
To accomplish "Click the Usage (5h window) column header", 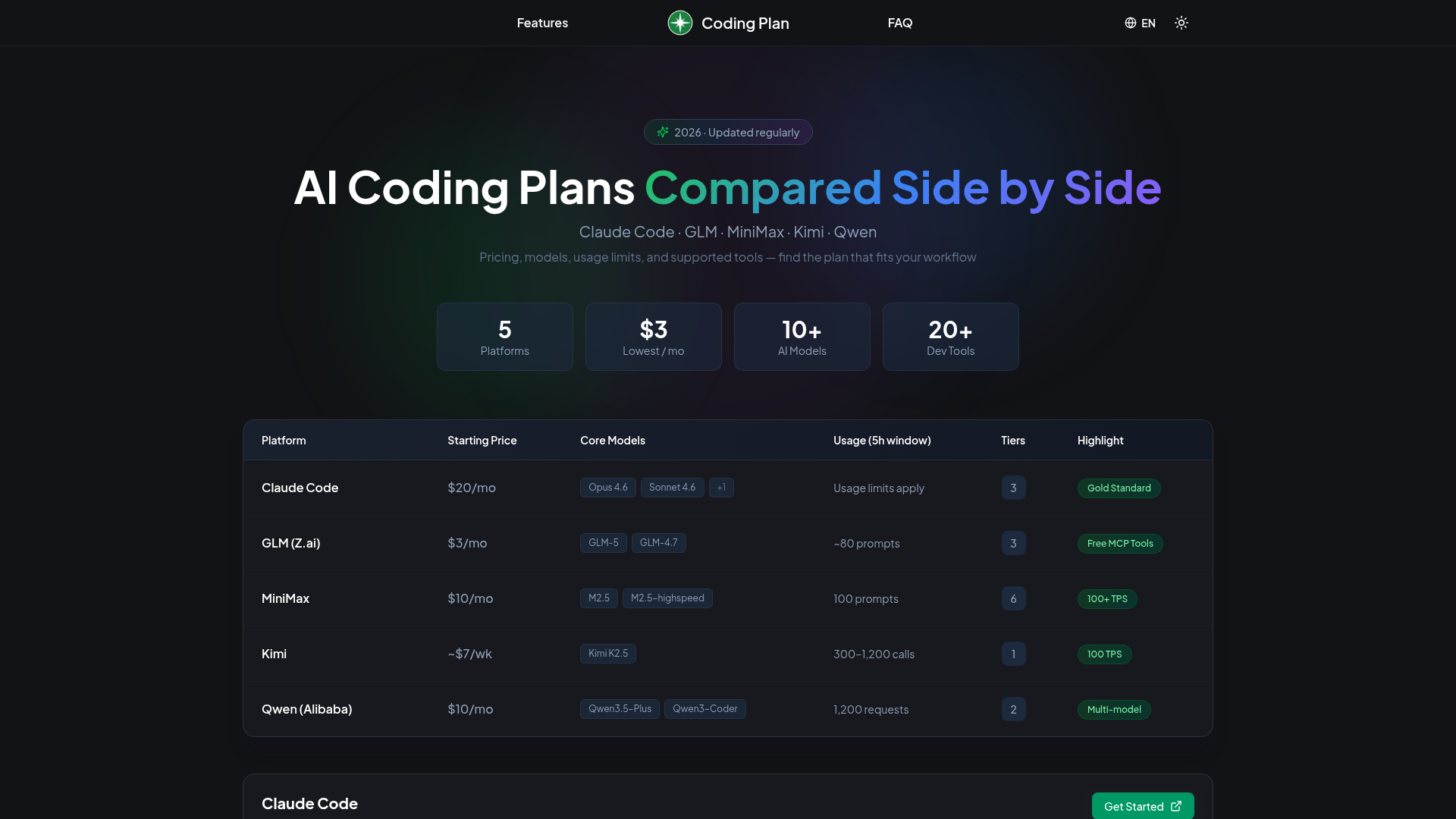I will [x=882, y=441].
